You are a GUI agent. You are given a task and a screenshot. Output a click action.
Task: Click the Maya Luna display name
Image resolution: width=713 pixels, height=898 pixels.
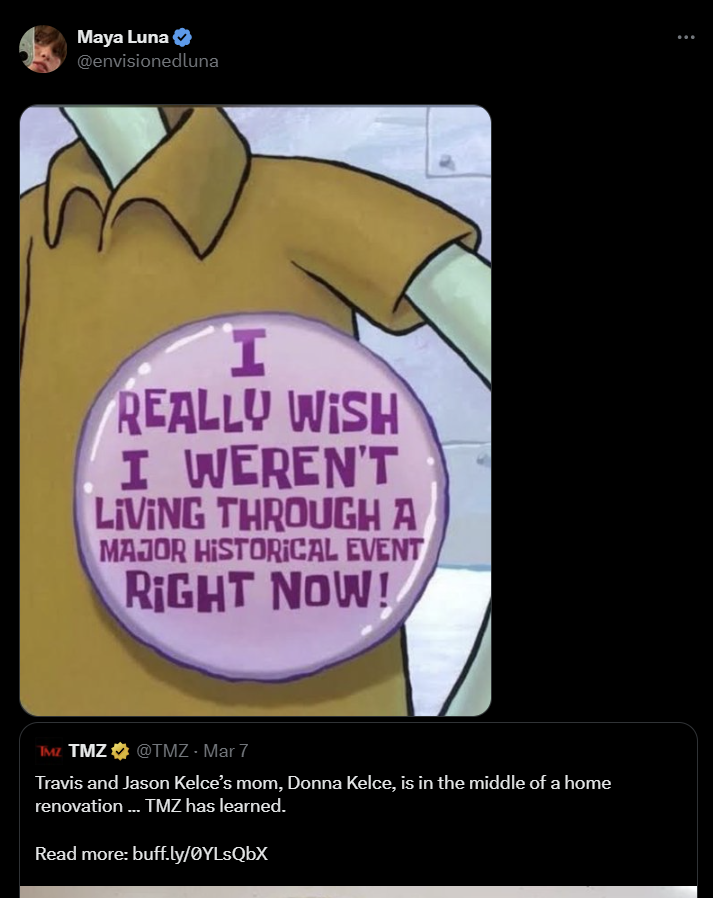123,38
